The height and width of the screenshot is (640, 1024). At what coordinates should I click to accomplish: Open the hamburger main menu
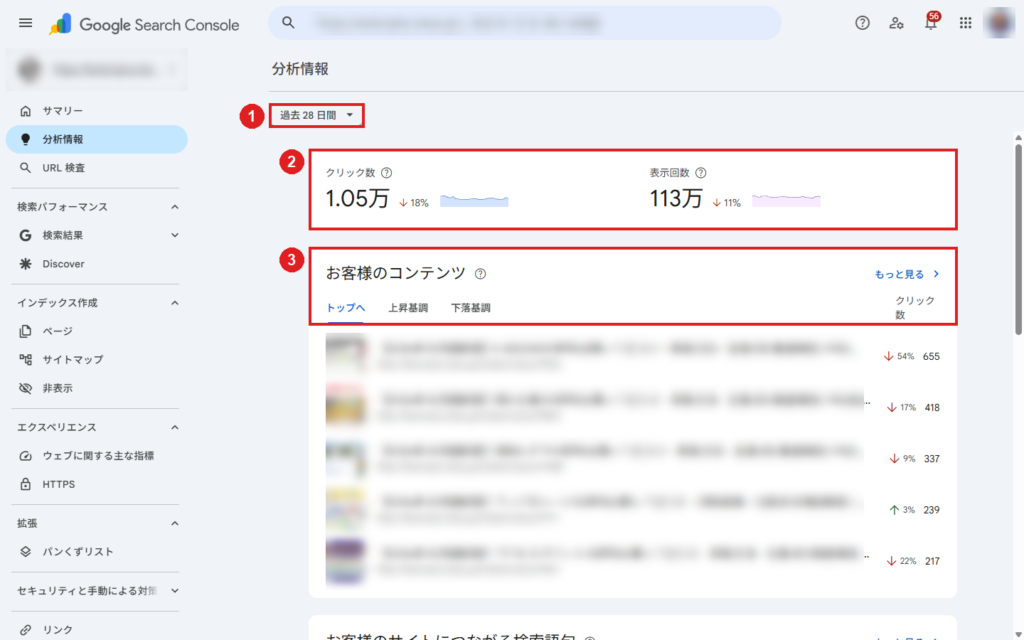coord(25,24)
